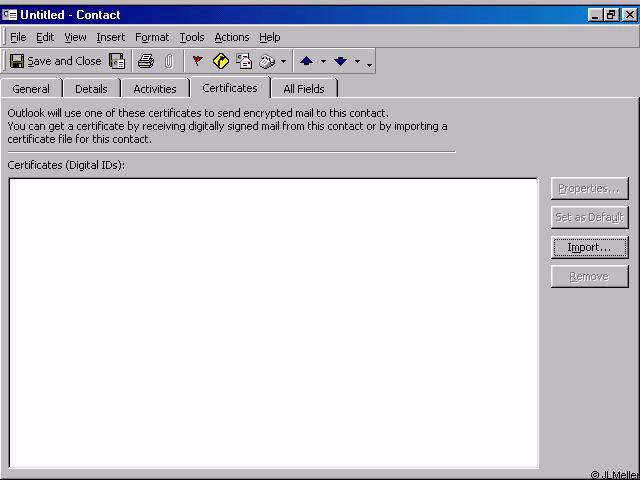Click the Save and New icon
The height and width of the screenshot is (480, 640).
pos(117,61)
